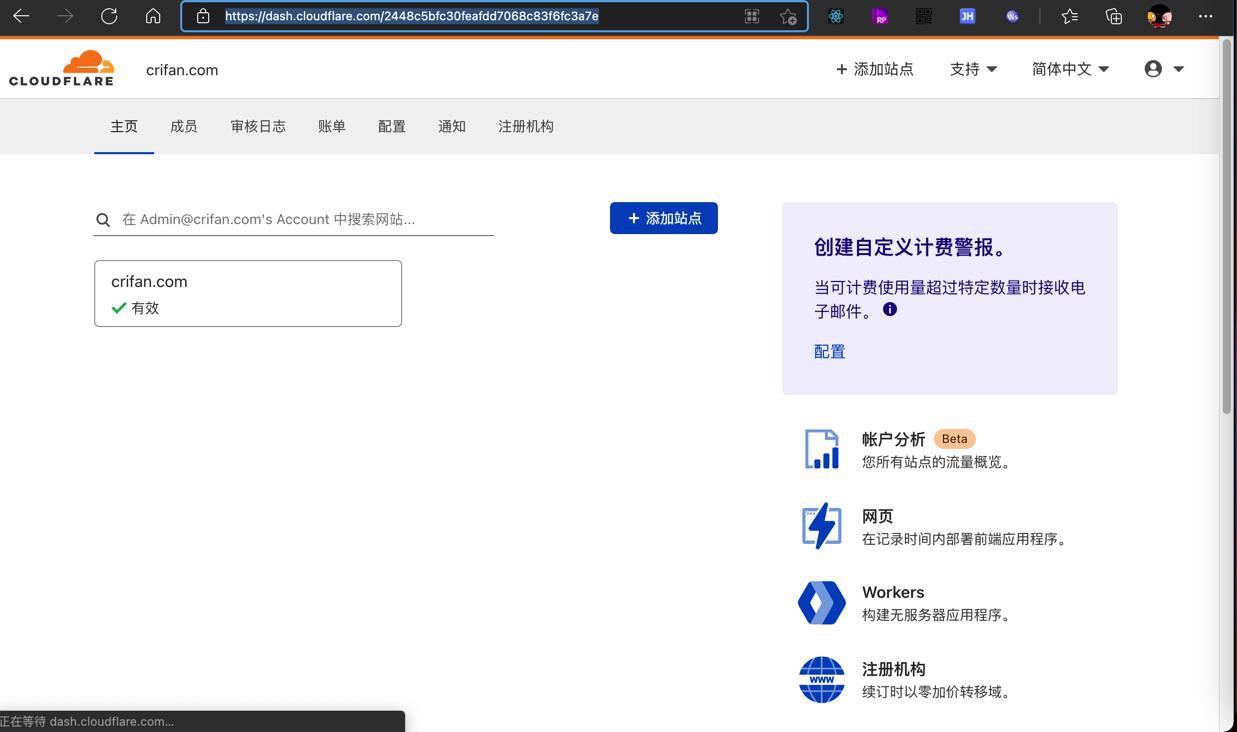The width and height of the screenshot is (1237, 732).
Task: Click the search magnifier icon
Action: click(x=103, y=220)
